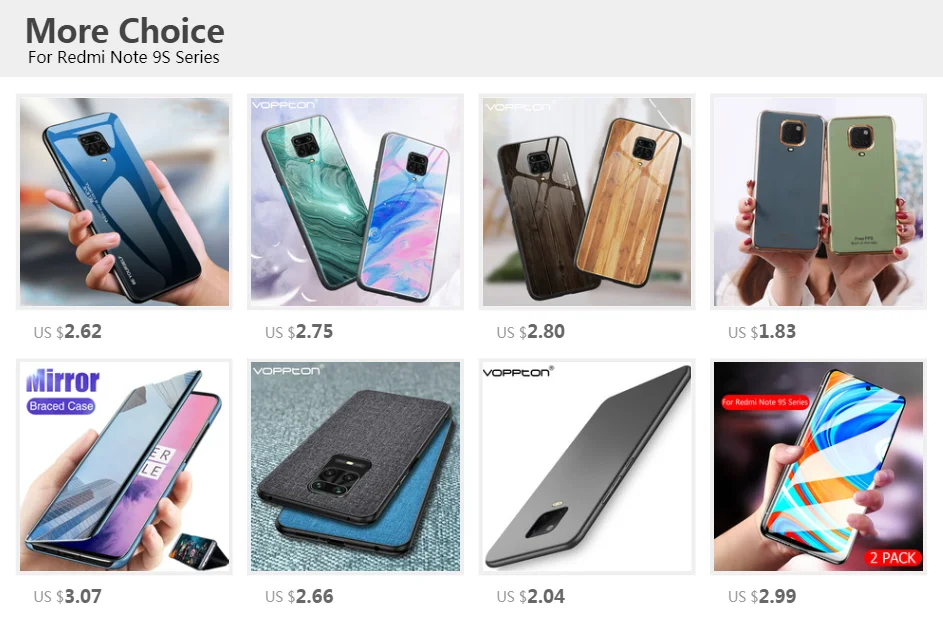Click the US $2.66 price label
Image resolution: width=943 pixels, height=643 pixels.
pyautogui.click(x=299, y=596)
